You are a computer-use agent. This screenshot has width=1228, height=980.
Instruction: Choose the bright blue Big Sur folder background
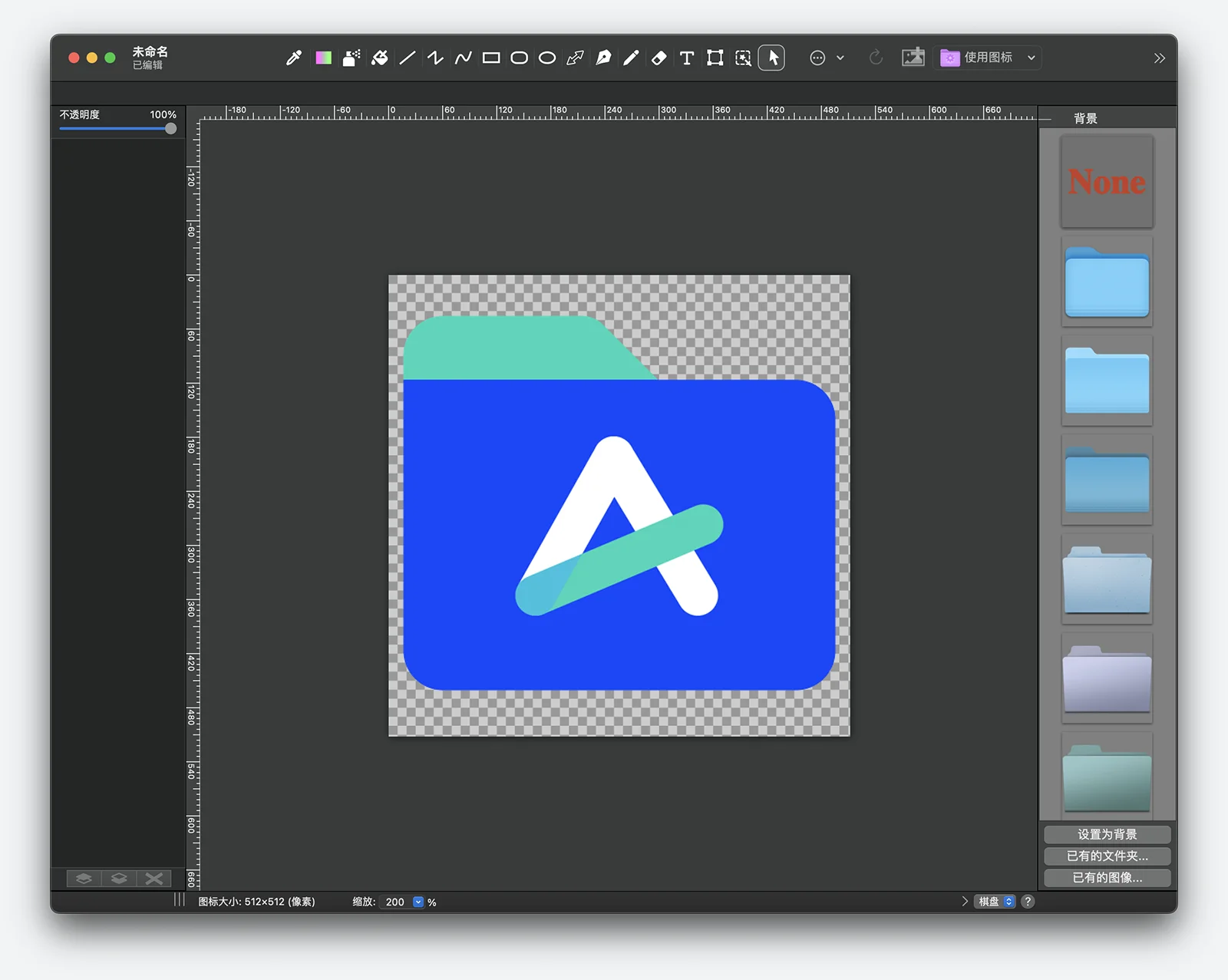pos(1107,281)
